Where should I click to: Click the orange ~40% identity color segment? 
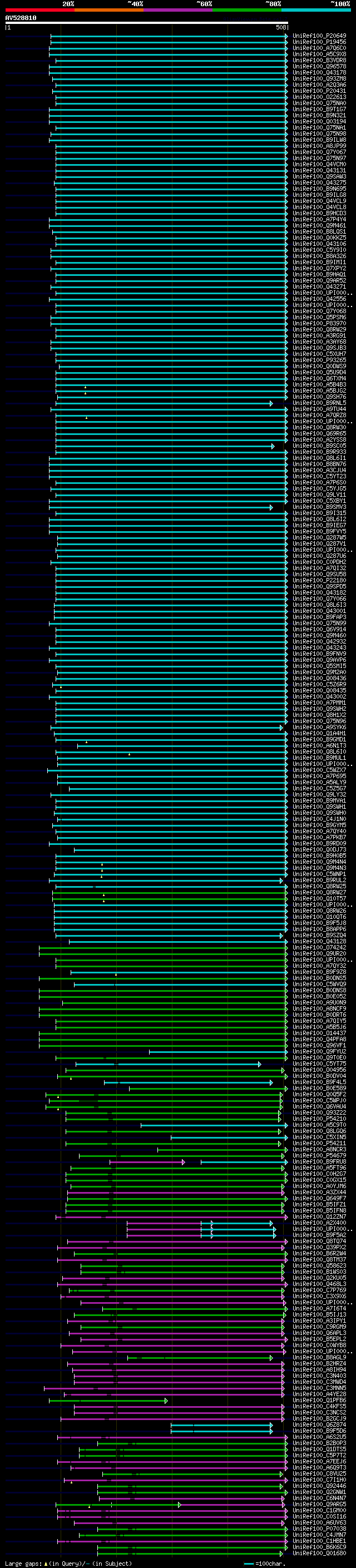coord(109,10)
